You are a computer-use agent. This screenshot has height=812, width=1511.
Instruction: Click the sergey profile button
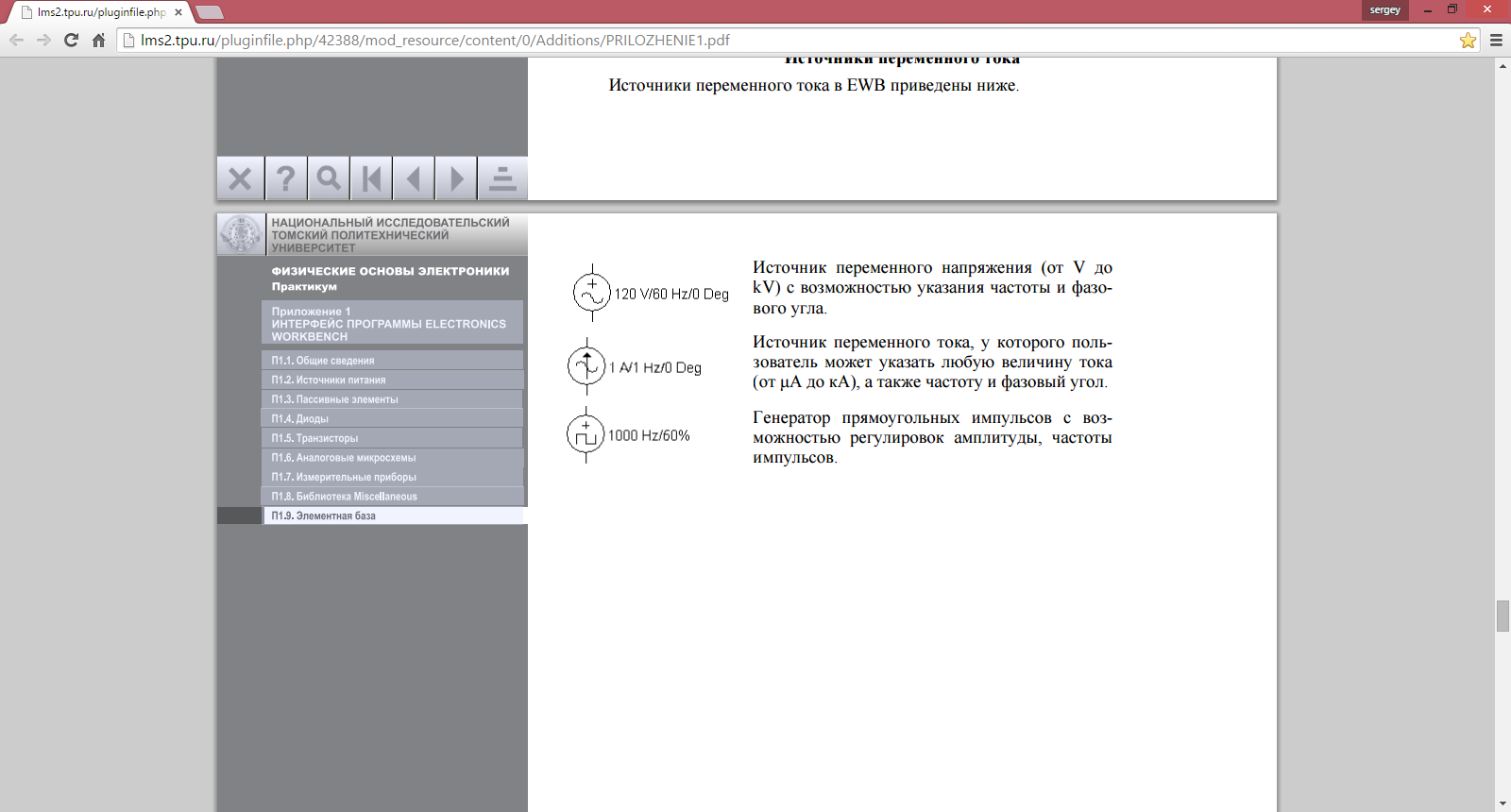(x=1384, y=9)
